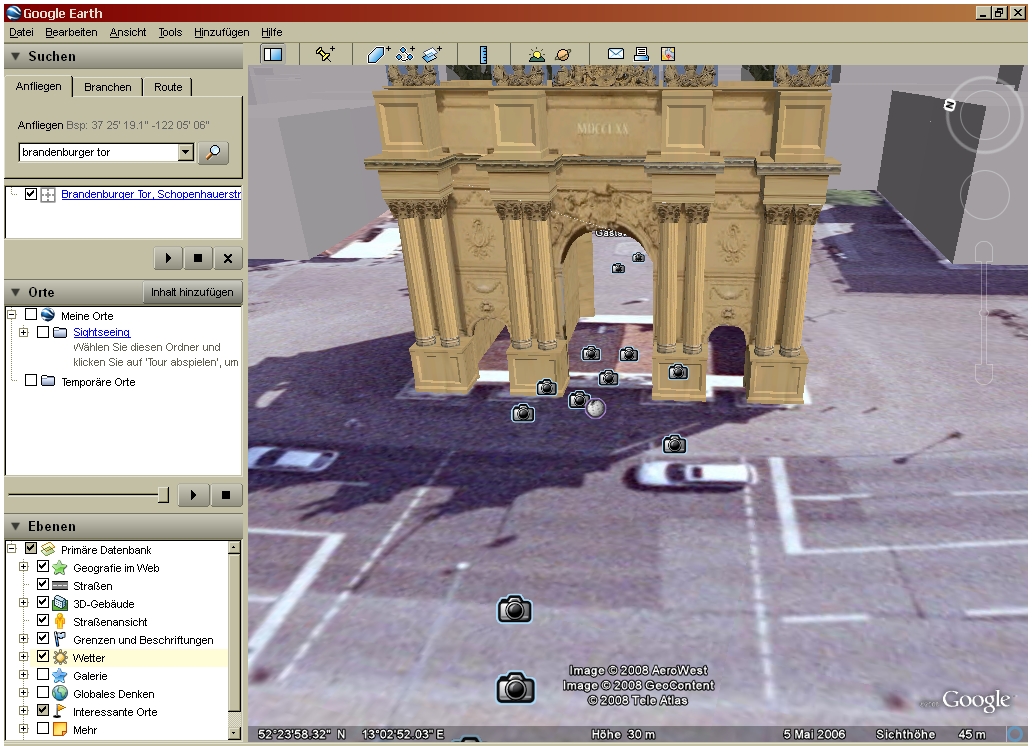Check the Temporäre Orte checkbox
Image resolution: width=1032 pixels, height=746 pixels.
(x=31, y=381)
